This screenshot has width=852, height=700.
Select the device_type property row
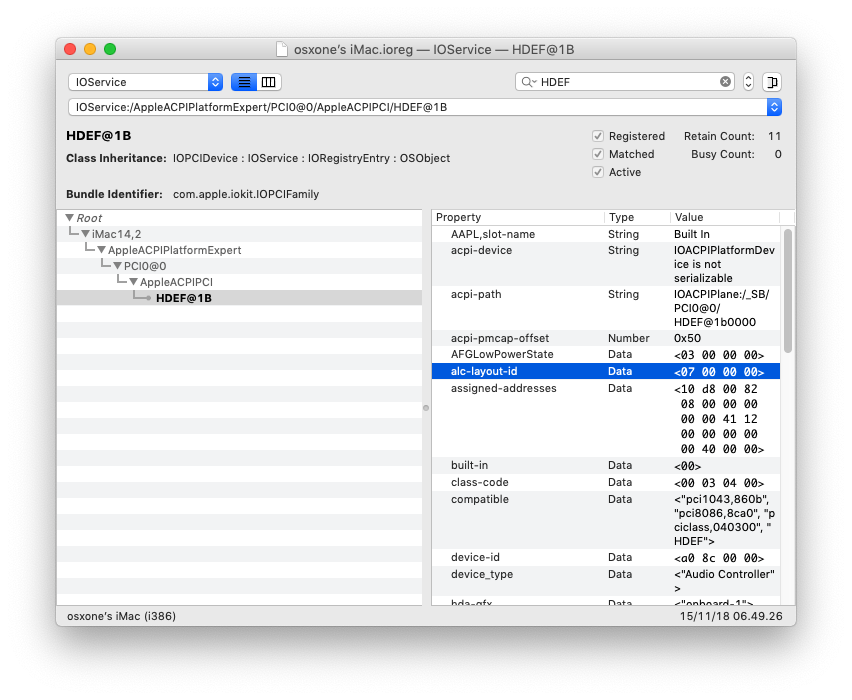click(606, 581)
